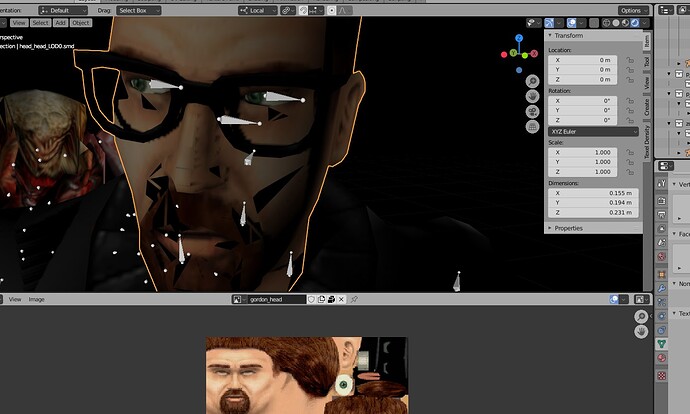The image size is (690, 414).
Task: Open the Particles properties tab icon
Action: click(x=661, y=302)
